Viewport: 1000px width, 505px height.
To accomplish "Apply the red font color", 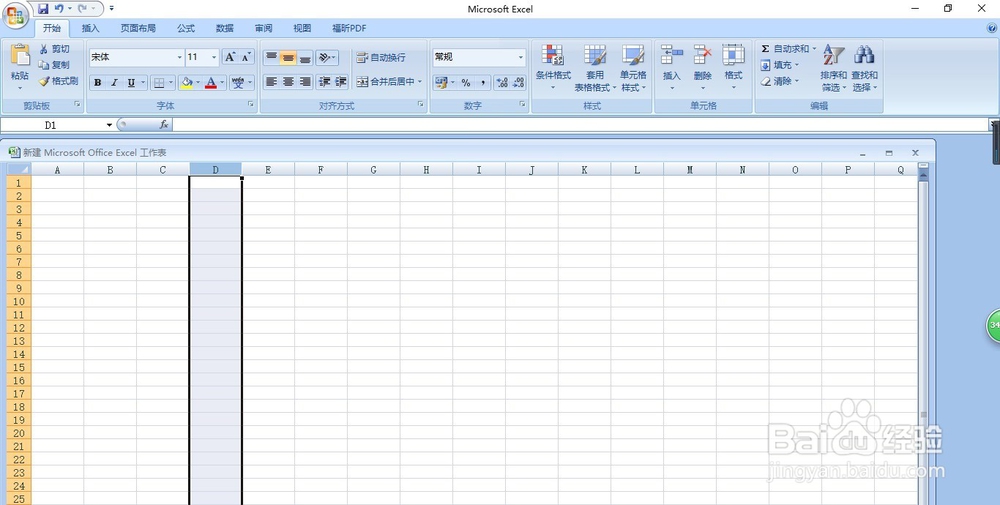I will (211, 82).
